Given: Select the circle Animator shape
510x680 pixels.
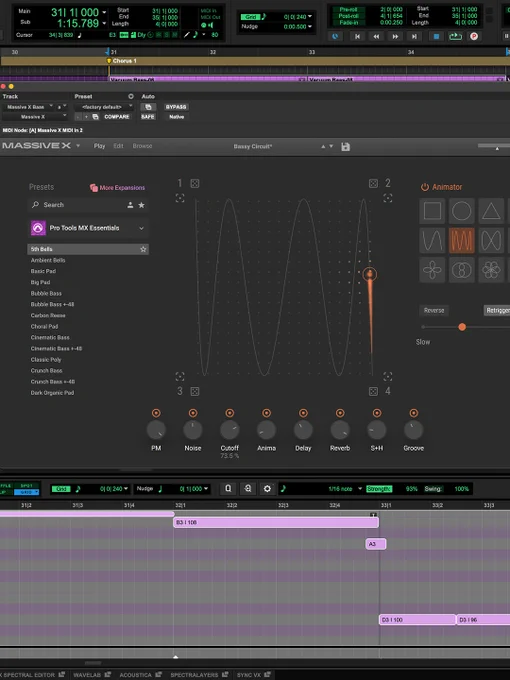Looking at the screenshot, I should click(461, 211).
